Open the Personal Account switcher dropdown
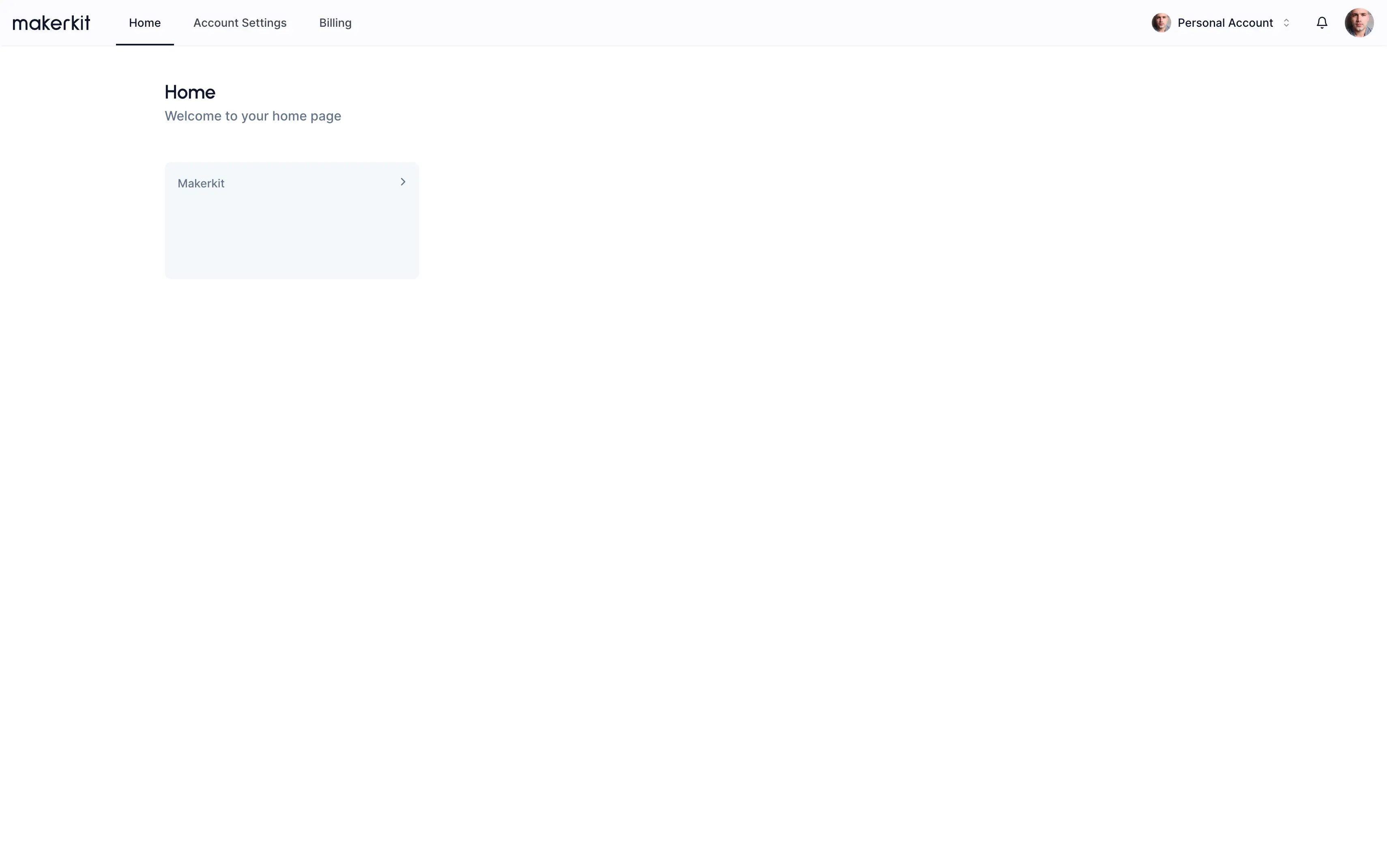 pos(1221,23)
